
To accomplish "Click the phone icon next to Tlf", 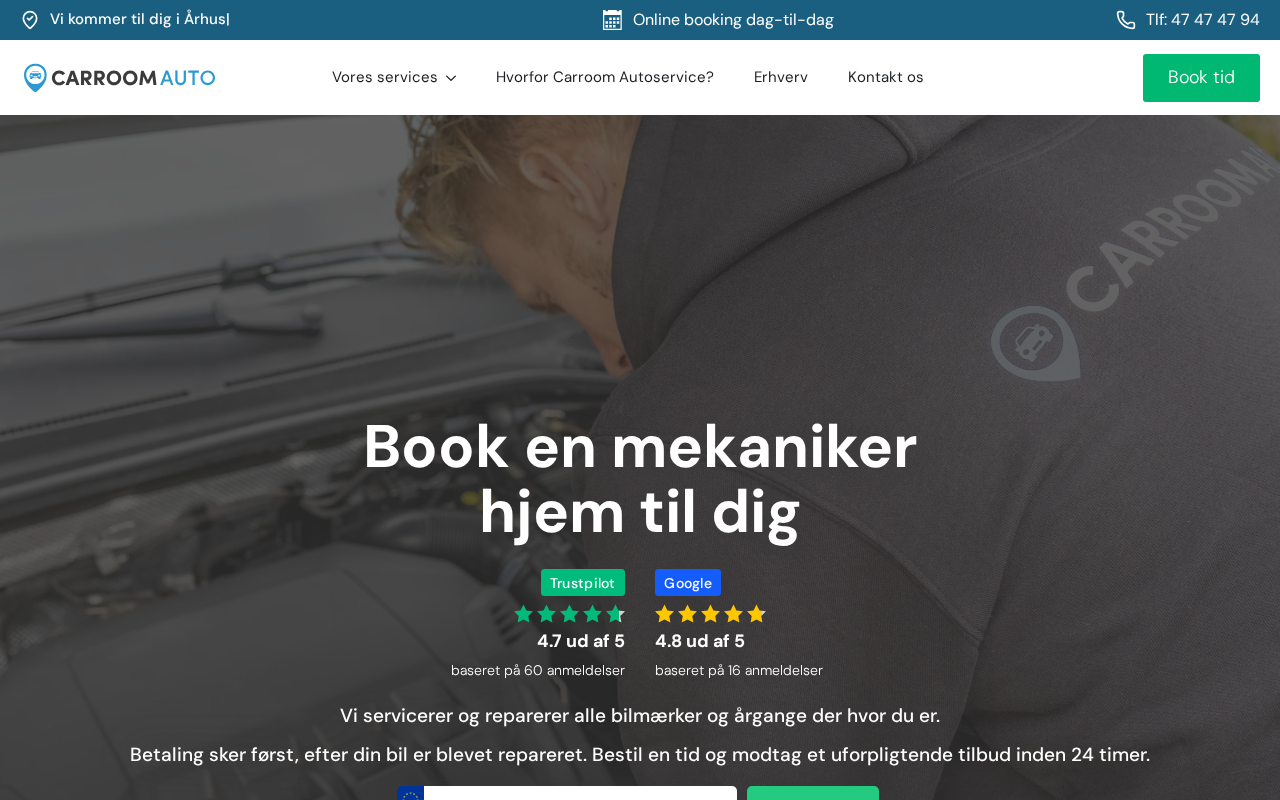I will [x=1126, y=20].
